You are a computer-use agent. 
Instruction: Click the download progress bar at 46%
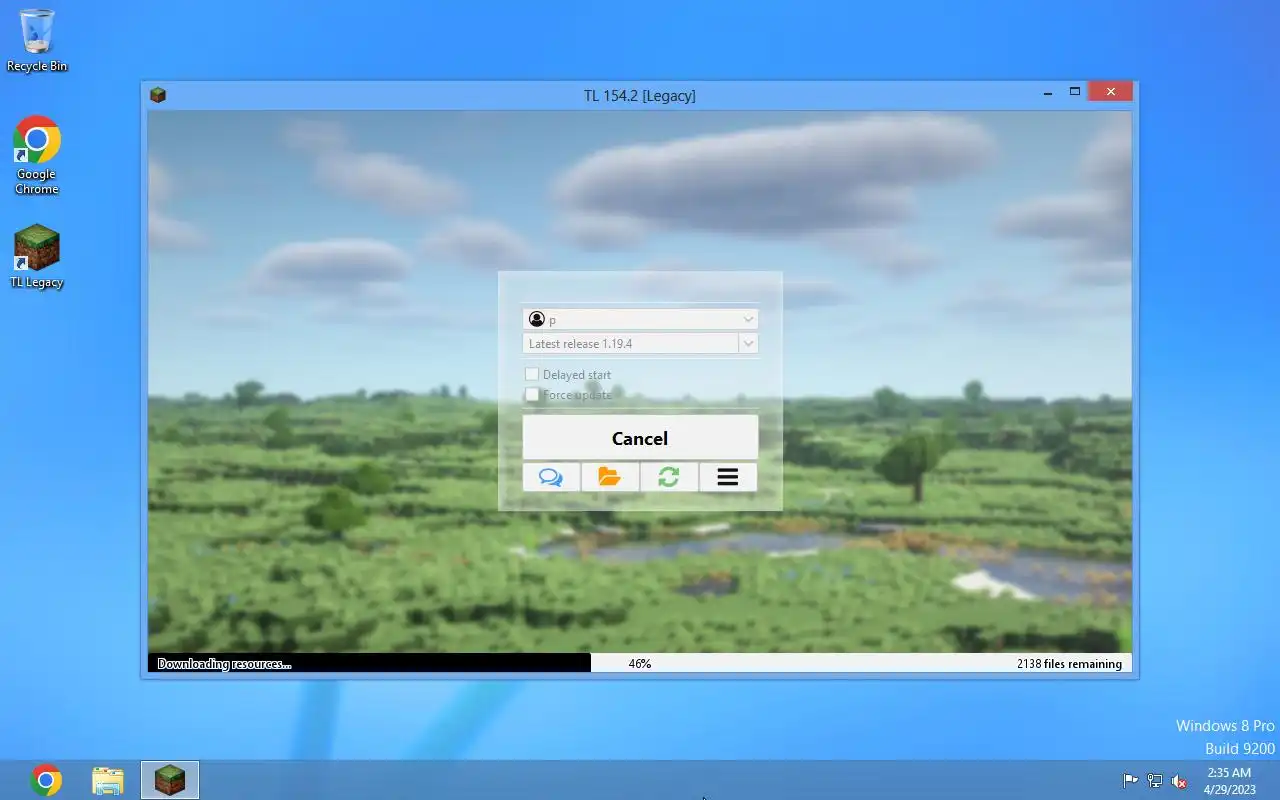(x=640, y=663)
